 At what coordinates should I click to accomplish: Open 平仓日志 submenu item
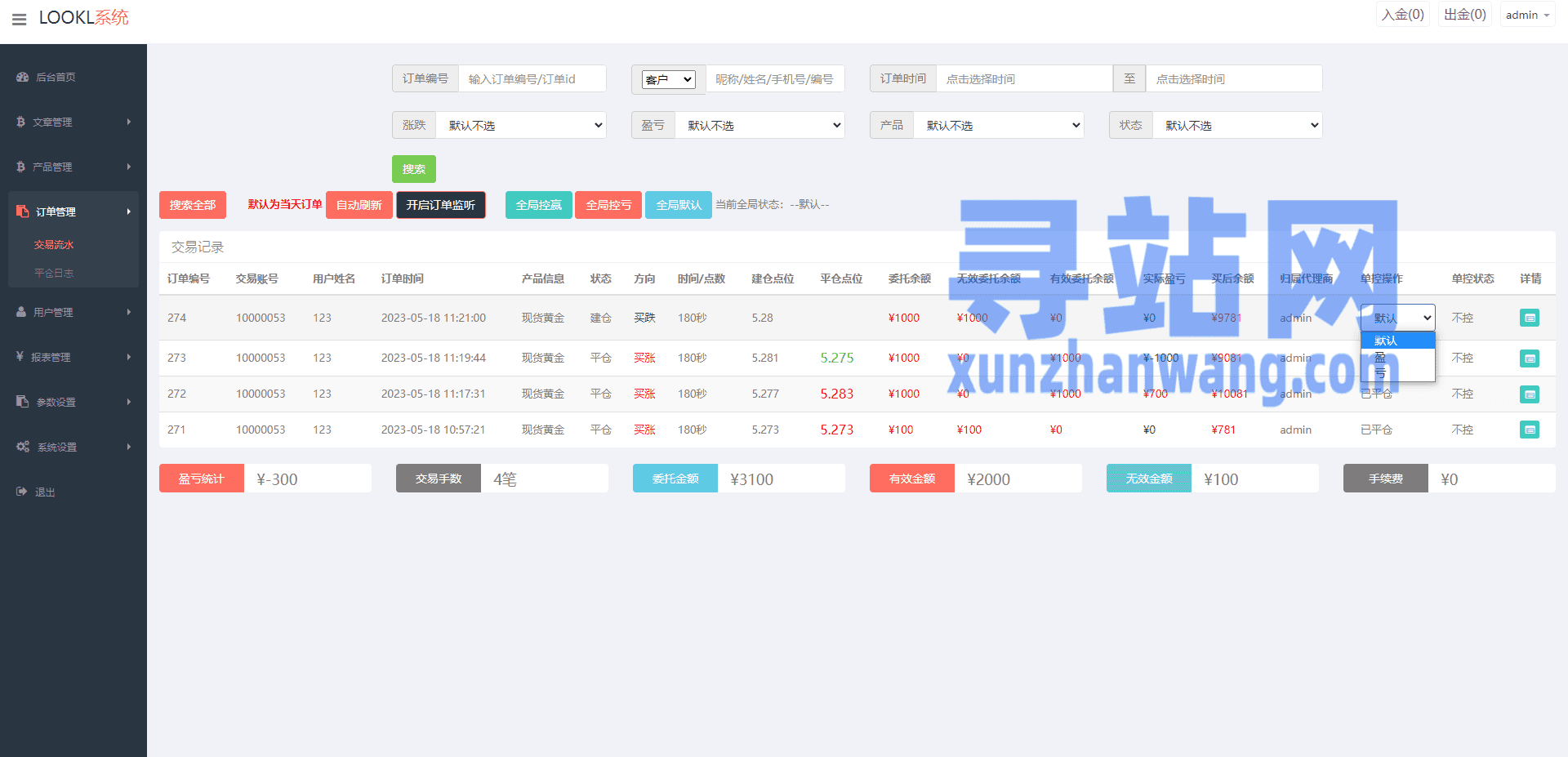(x=54, y=273)
